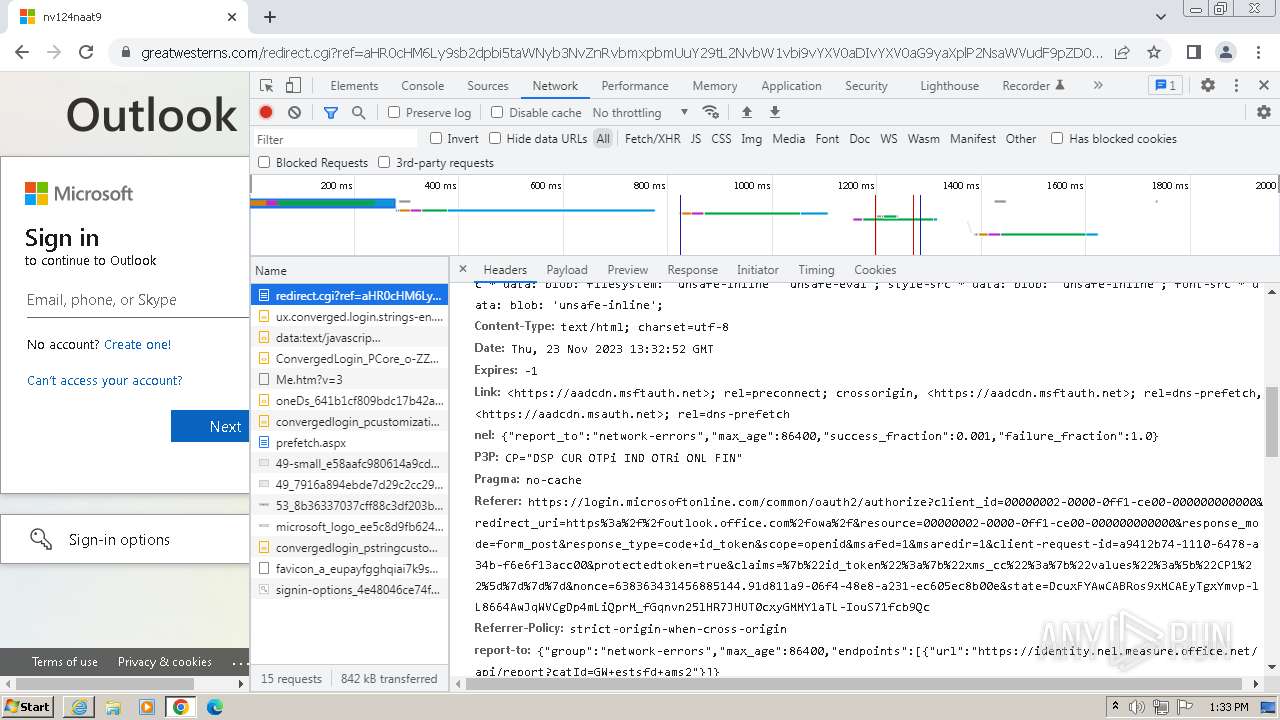Open the No throttling dropdown
The image size is (1280, 720).
(640, 112)
